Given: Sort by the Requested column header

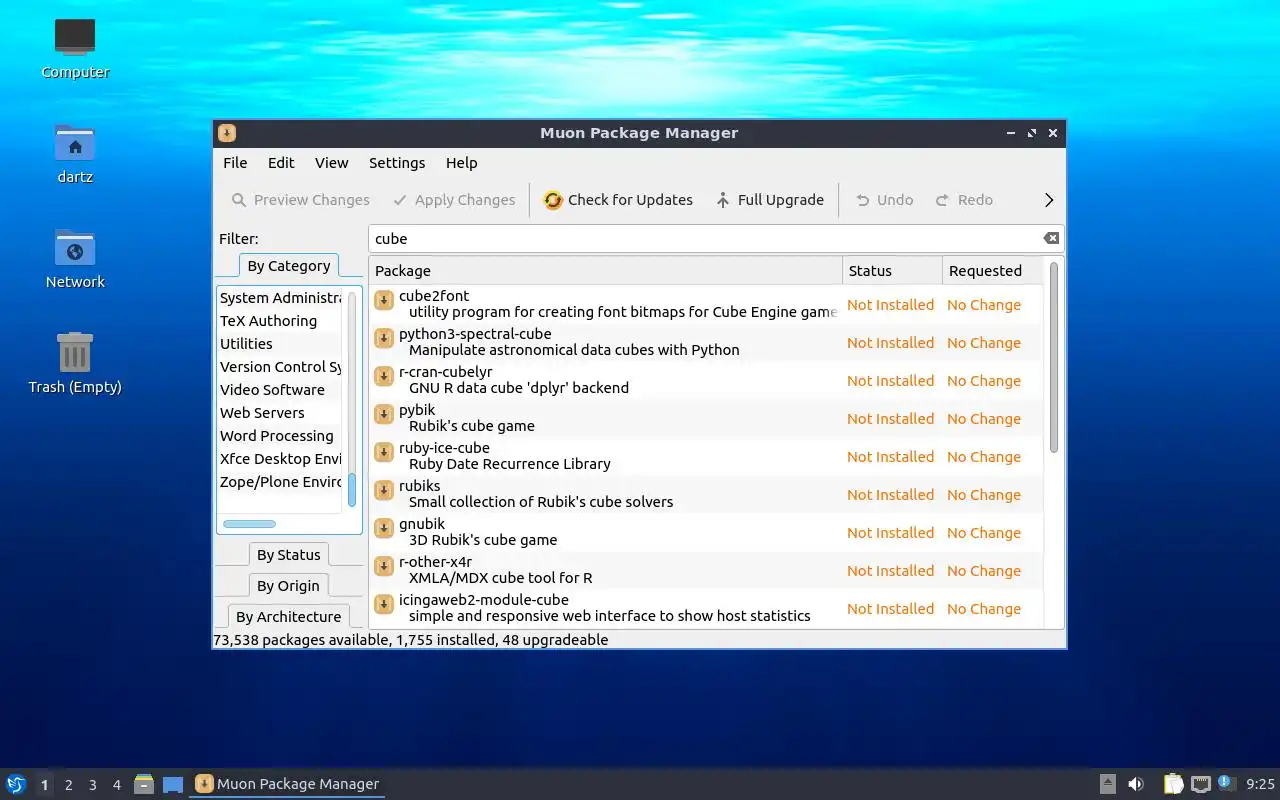Looking at the screenshot, I should (x=993, y=271).
